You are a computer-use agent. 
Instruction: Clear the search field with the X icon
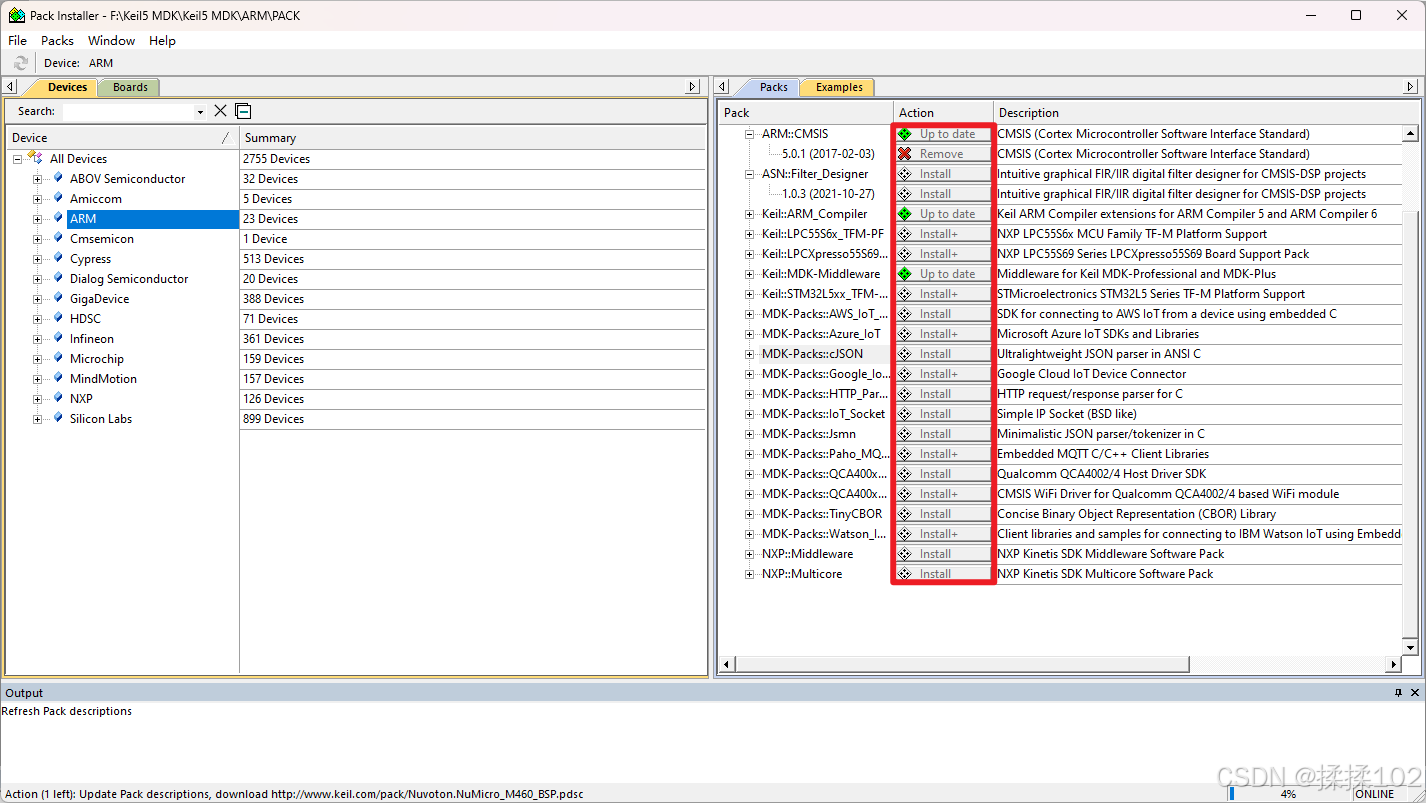coord(221,111)
